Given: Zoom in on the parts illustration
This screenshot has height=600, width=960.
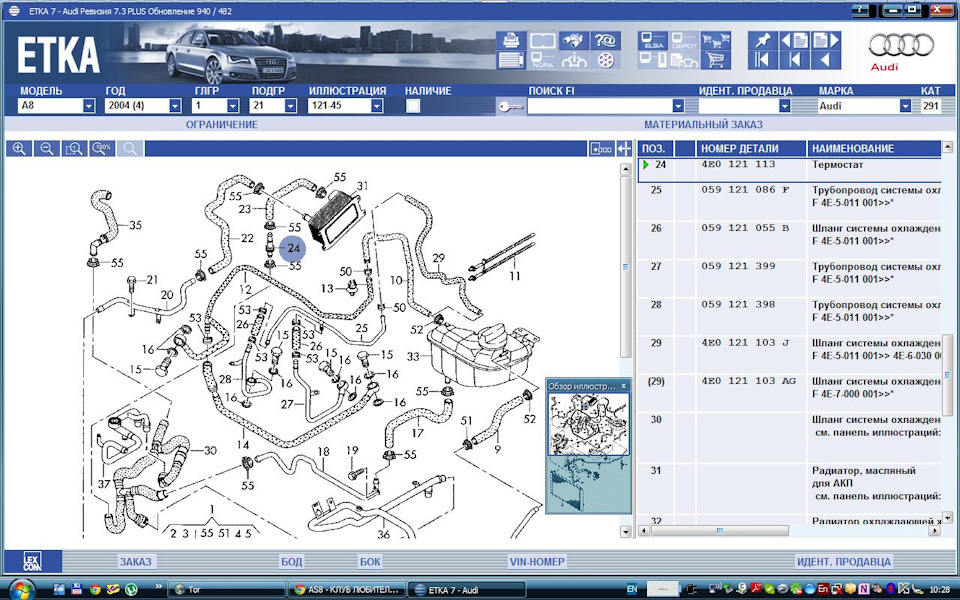Looking at the screenshot, I should [x=19, y=148].
